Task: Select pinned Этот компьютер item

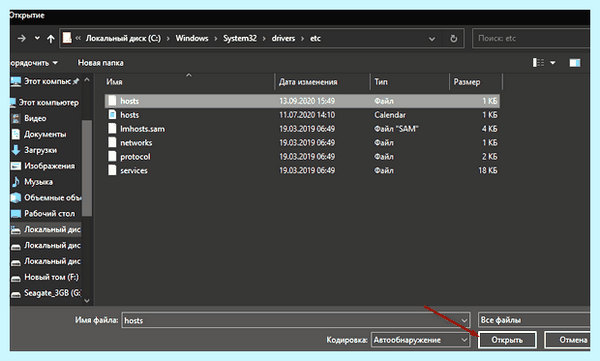Action: pos(45,81)
